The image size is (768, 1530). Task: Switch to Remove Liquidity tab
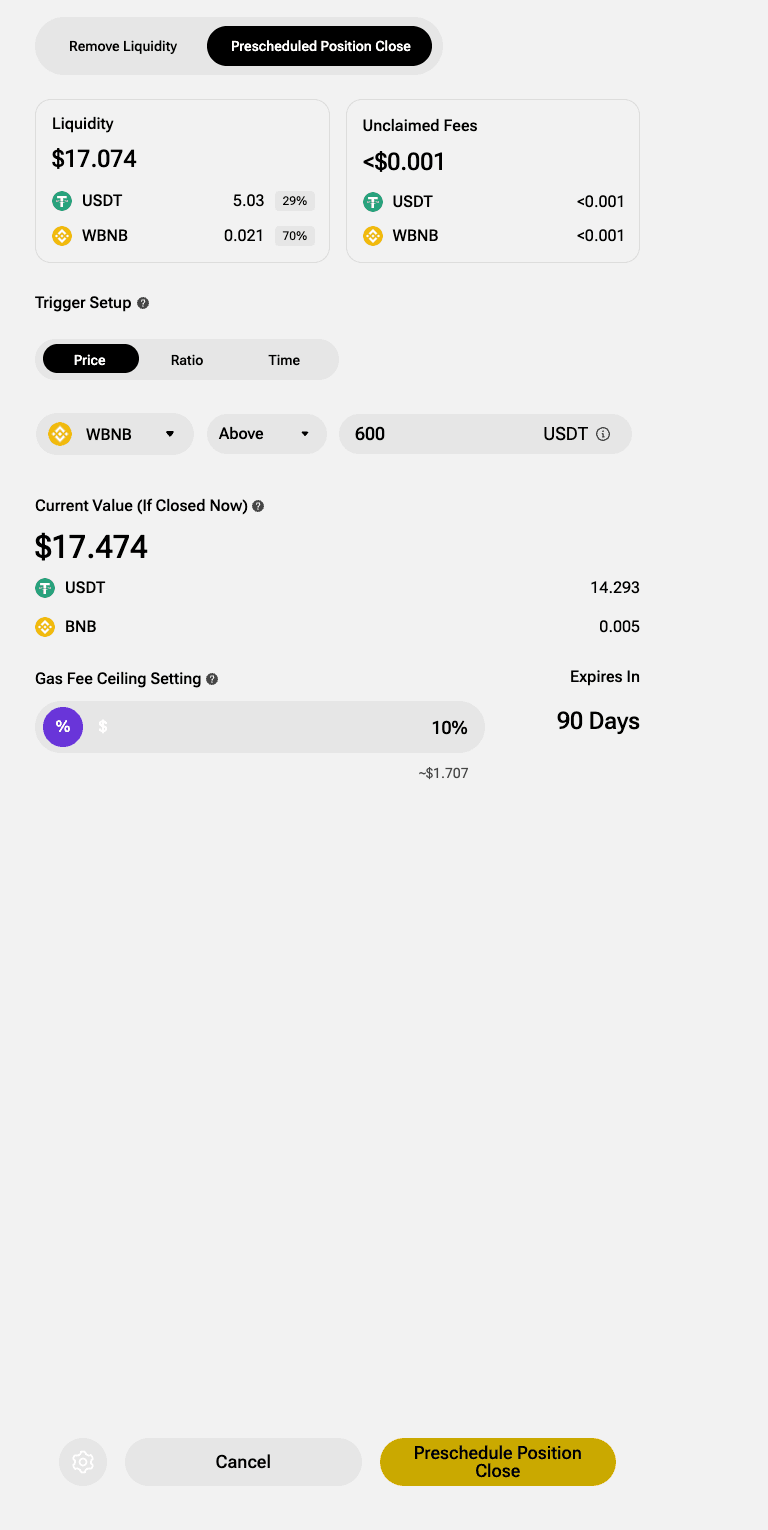coord(123,46)
